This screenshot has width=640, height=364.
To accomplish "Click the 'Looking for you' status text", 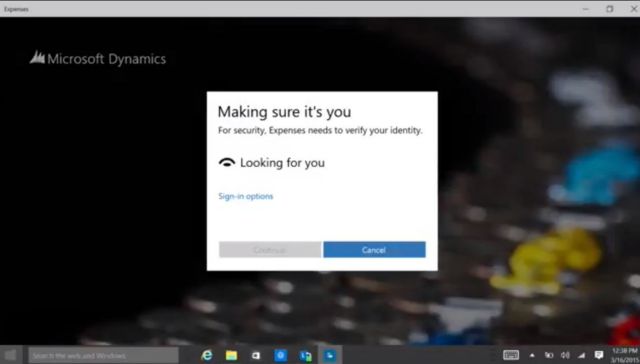I will pyautogui.click(x=282, y=162).
